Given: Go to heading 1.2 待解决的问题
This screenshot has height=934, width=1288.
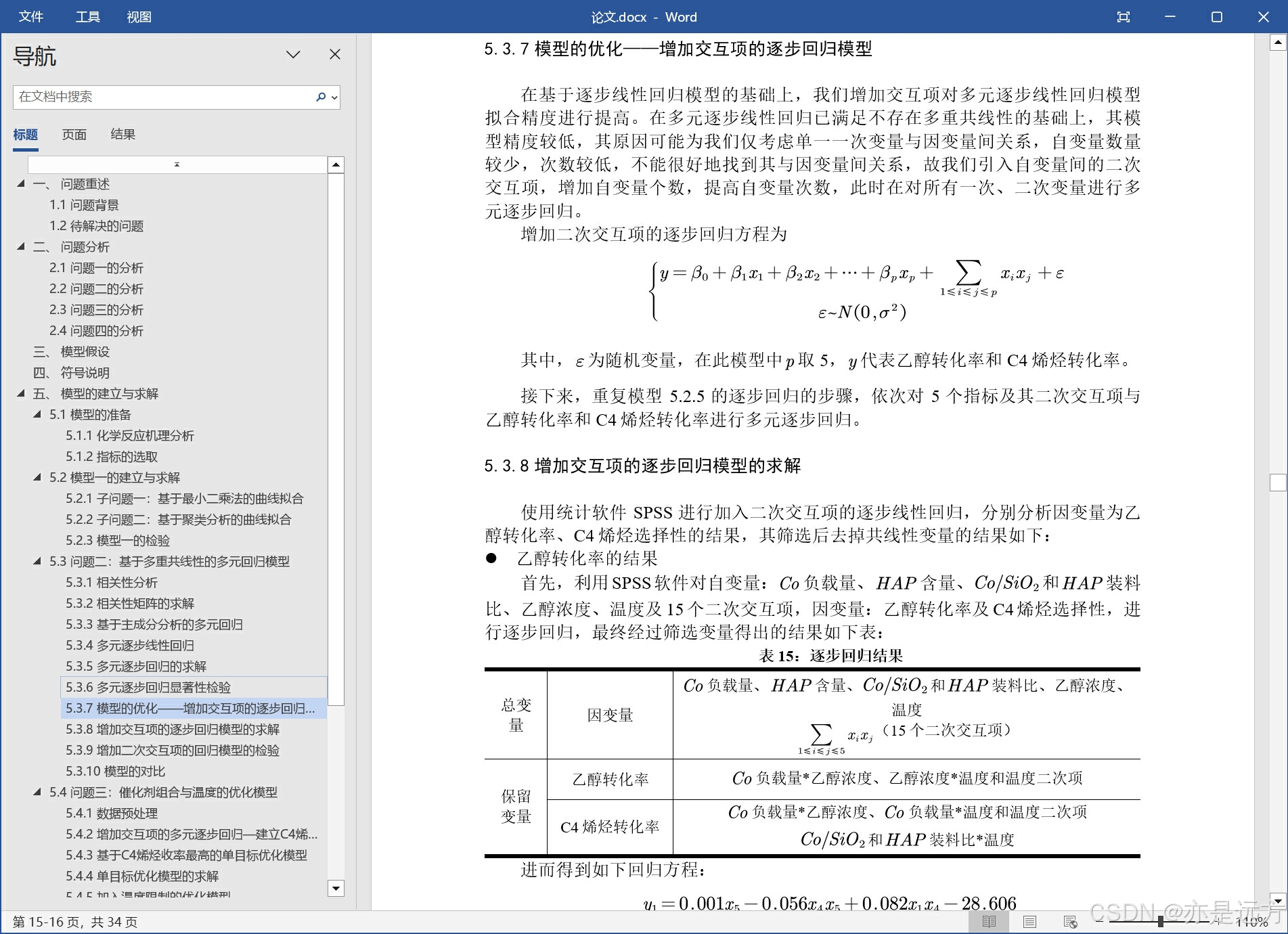Looking at the screenshot, I should pos(96,226).
